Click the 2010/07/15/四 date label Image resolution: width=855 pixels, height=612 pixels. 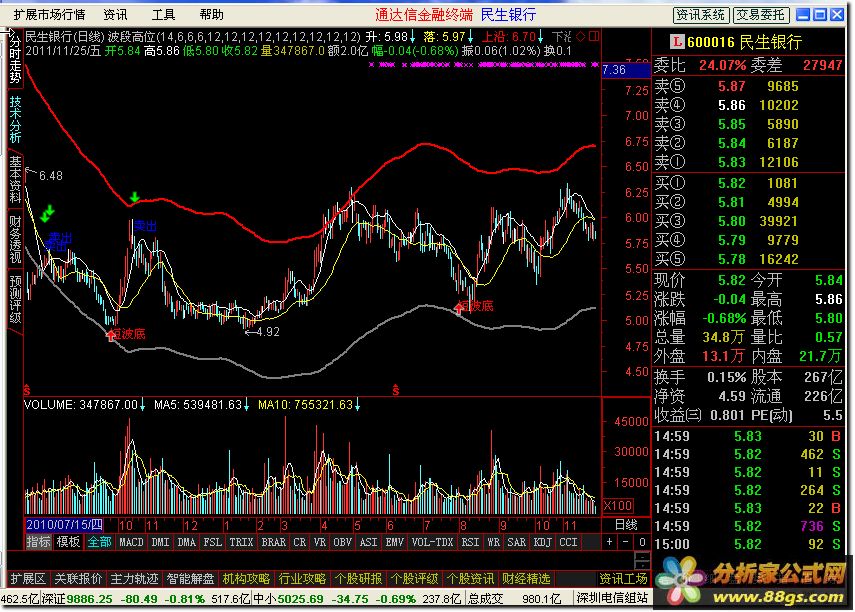[64, 525]
